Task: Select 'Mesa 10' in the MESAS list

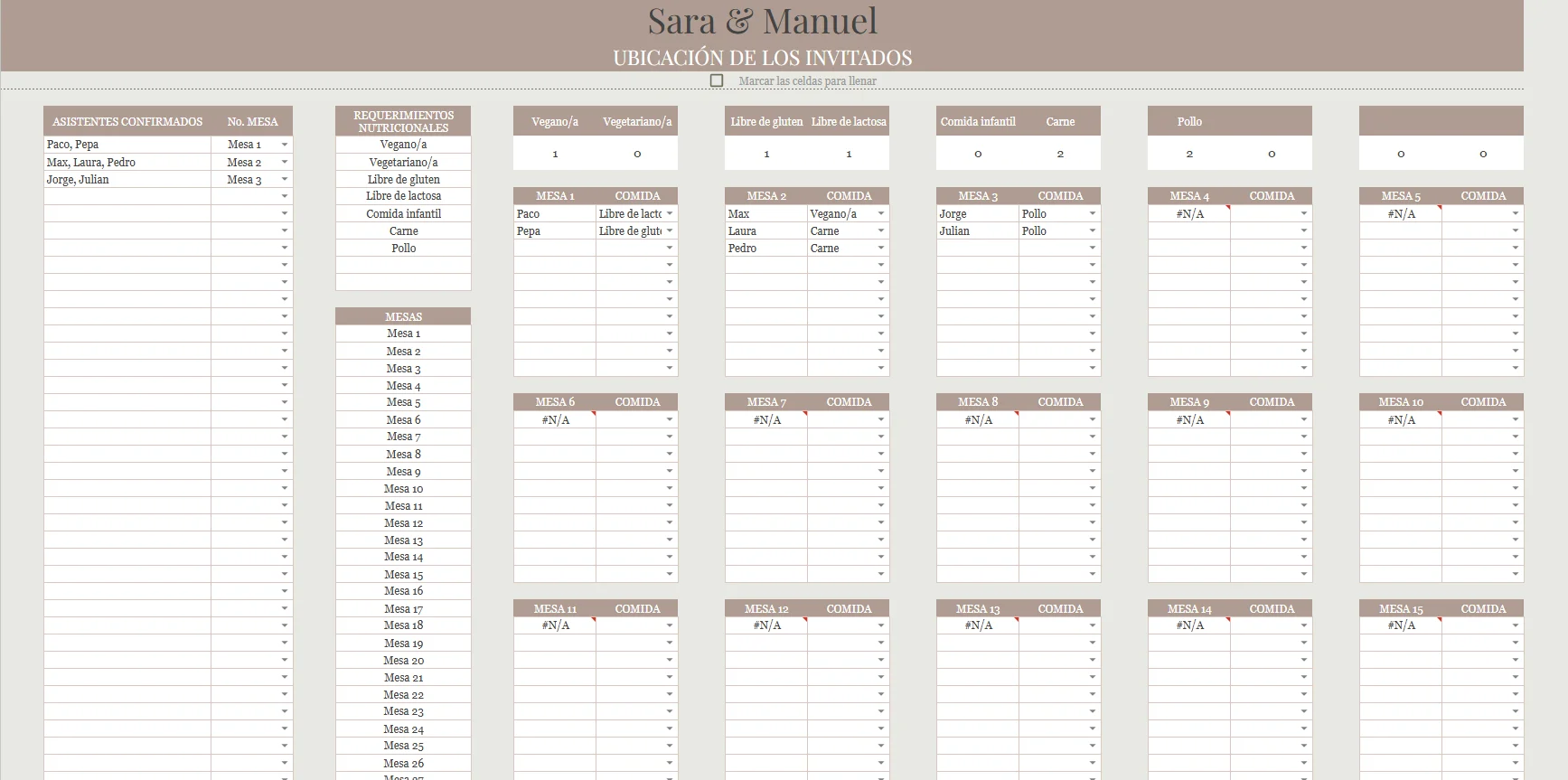Action: point(403,489)
